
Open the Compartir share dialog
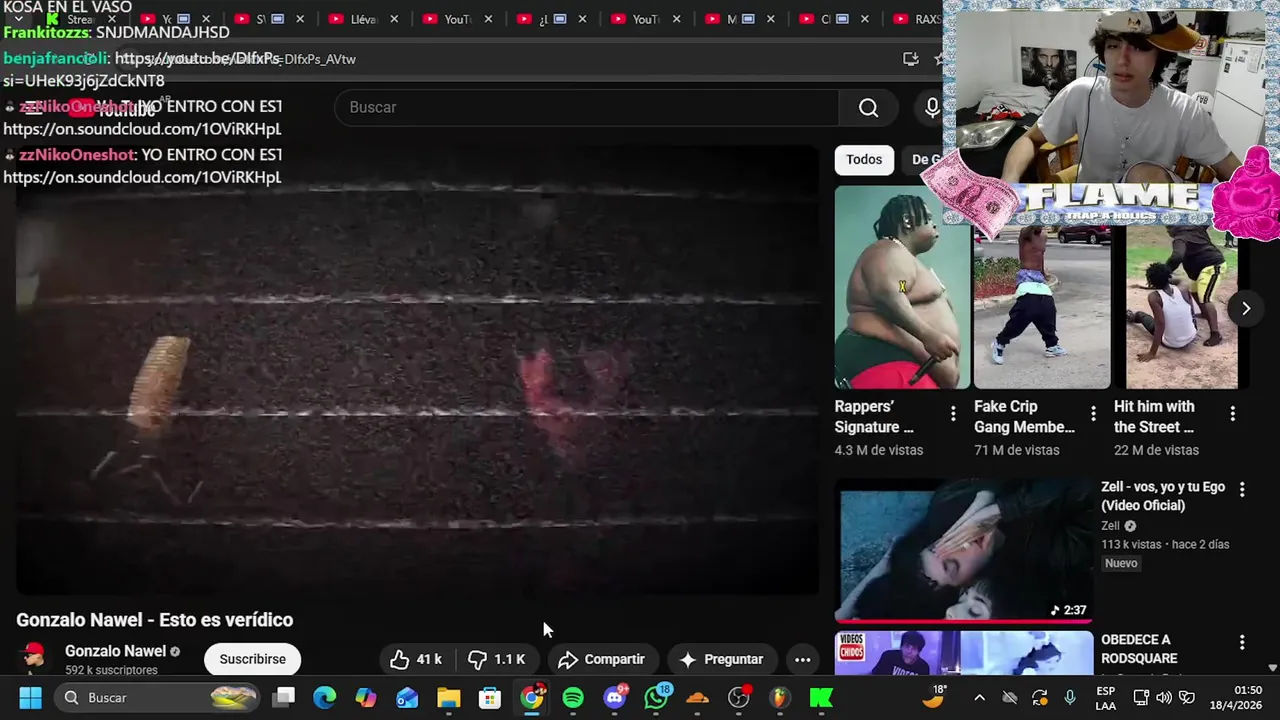point(601,659)
